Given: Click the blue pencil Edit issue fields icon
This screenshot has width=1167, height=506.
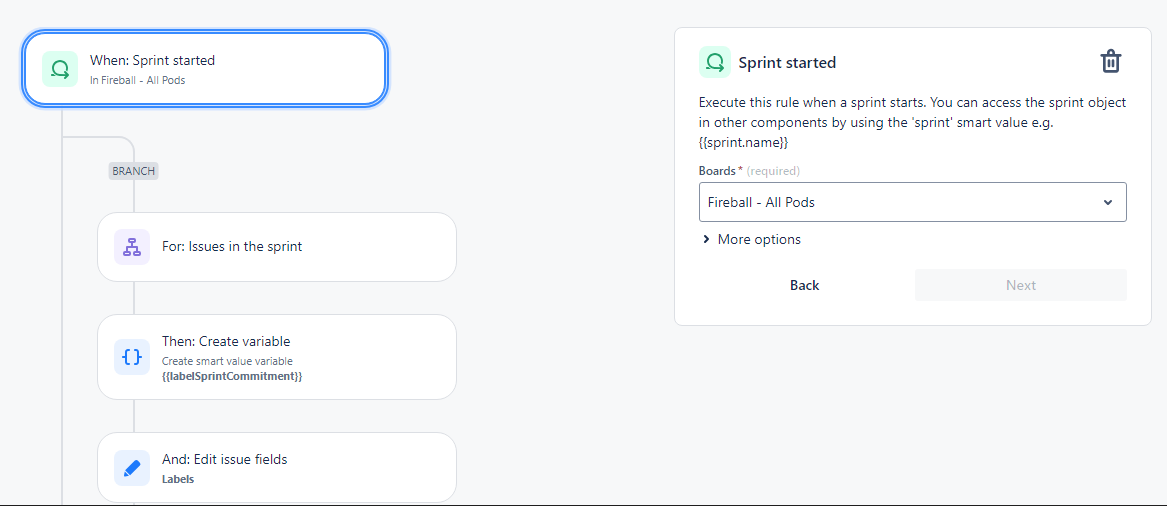Looking at the screenshot, I should click(132, 468).
